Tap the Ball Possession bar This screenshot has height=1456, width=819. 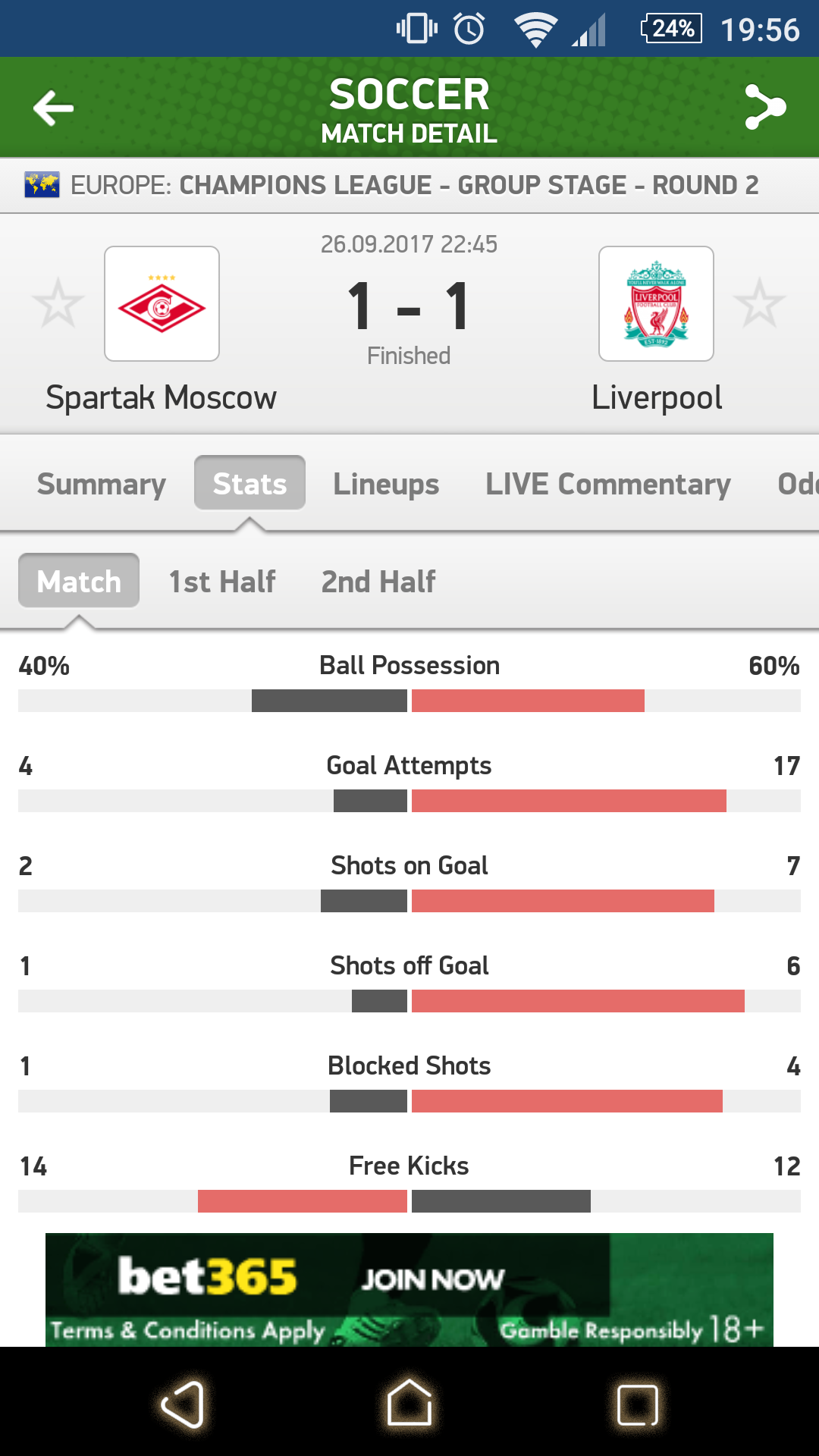pos(409,701)
